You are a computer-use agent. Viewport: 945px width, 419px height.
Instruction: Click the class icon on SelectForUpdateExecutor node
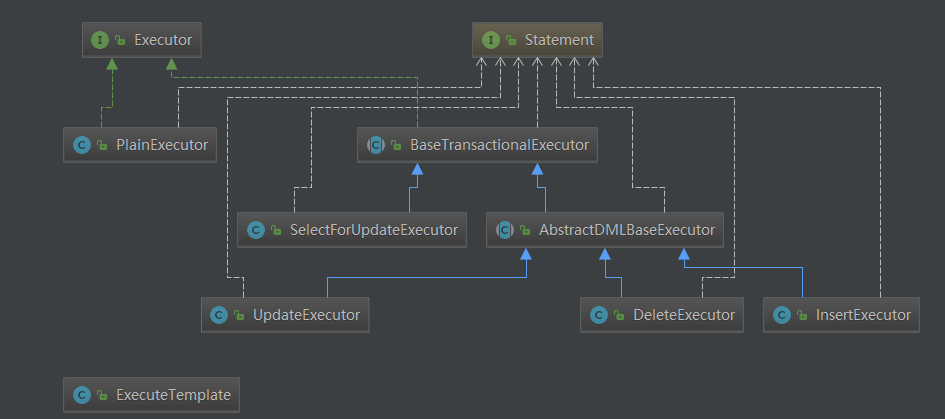(x=255, y=230)
